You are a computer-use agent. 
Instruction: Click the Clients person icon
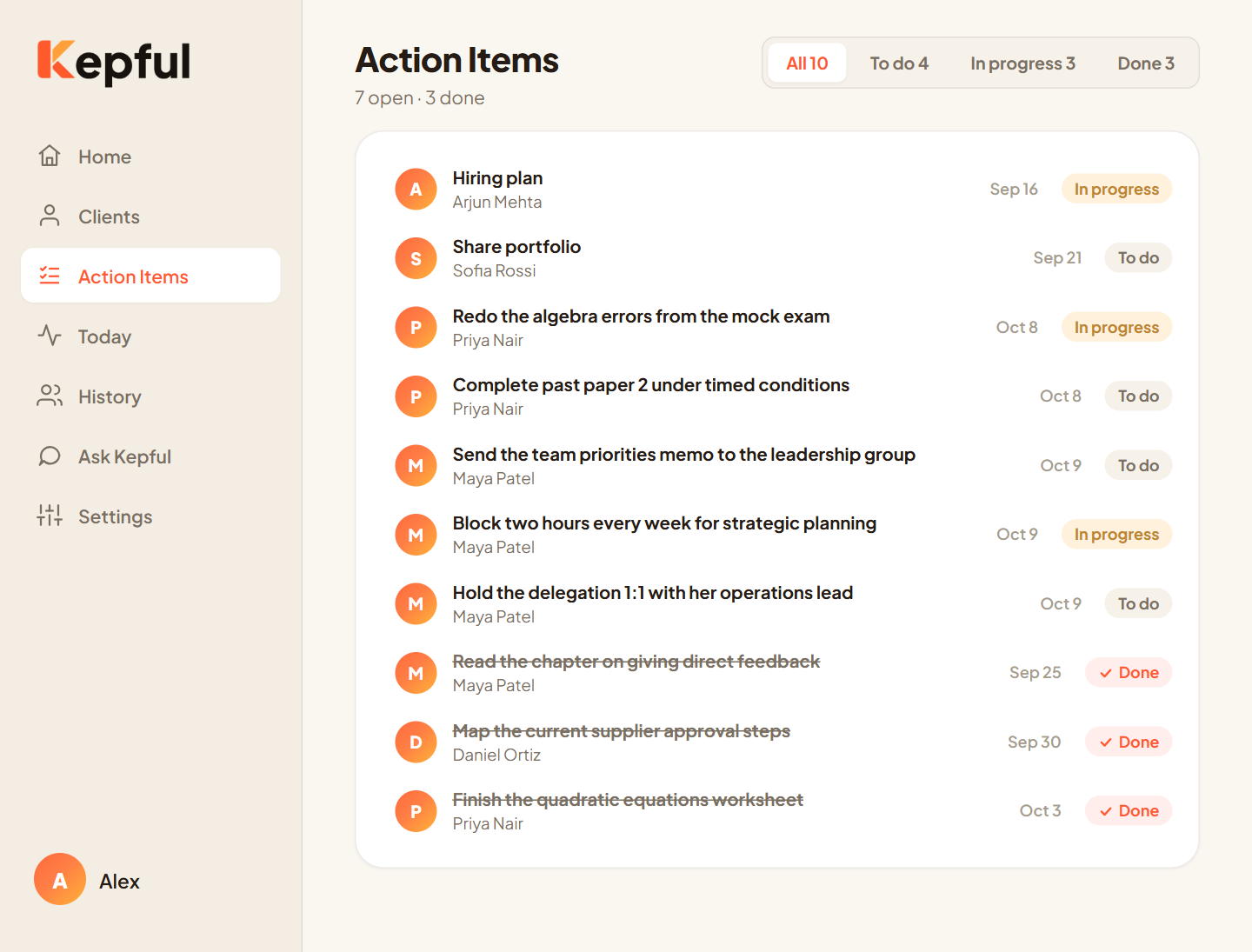point(50,216)
